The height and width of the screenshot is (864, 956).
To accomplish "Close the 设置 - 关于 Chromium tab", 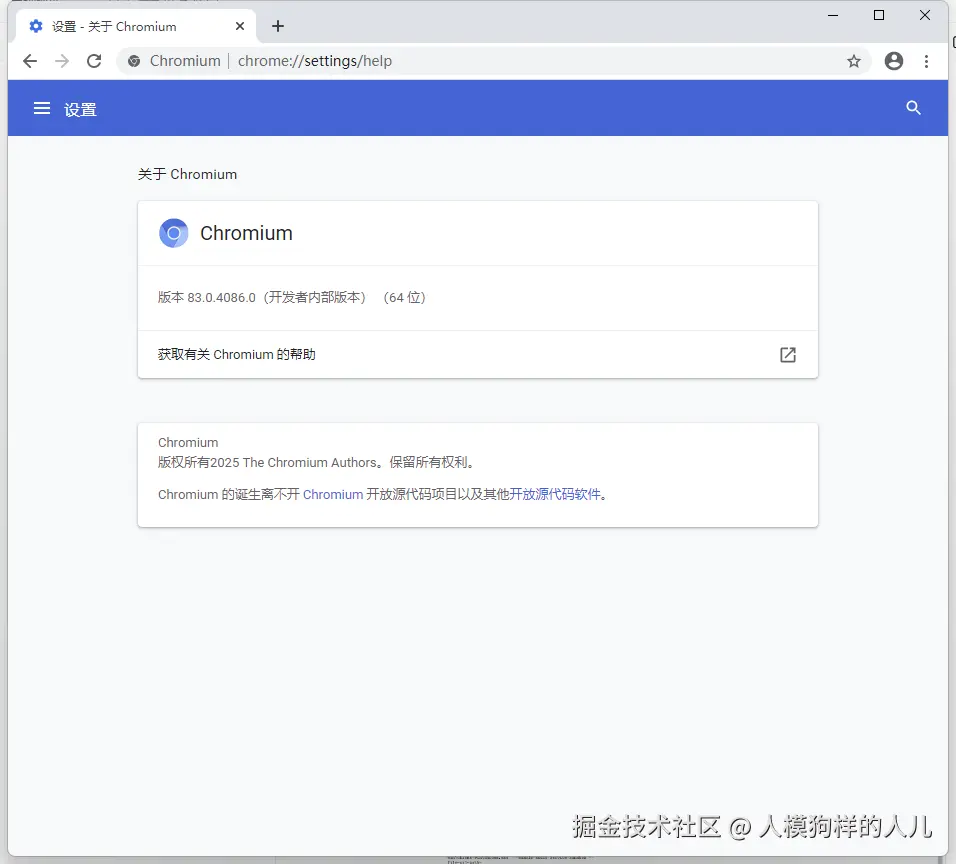I will coord(240,26).
